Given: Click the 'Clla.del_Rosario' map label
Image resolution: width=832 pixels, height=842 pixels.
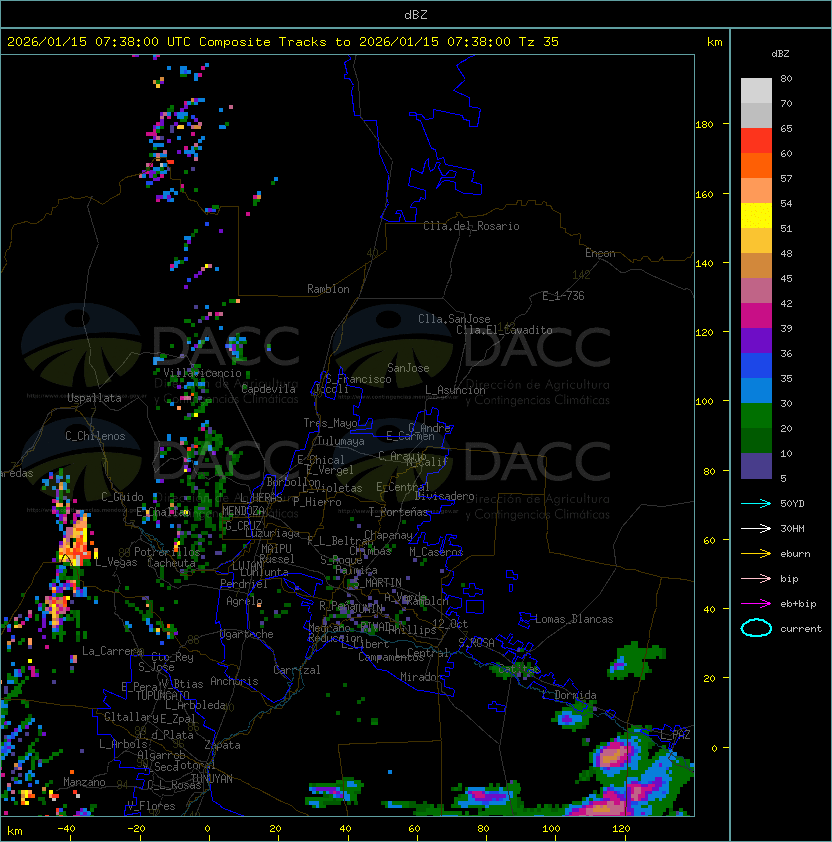Looking at the screenshot, I should pyautogui.click(x=471, y=226).
